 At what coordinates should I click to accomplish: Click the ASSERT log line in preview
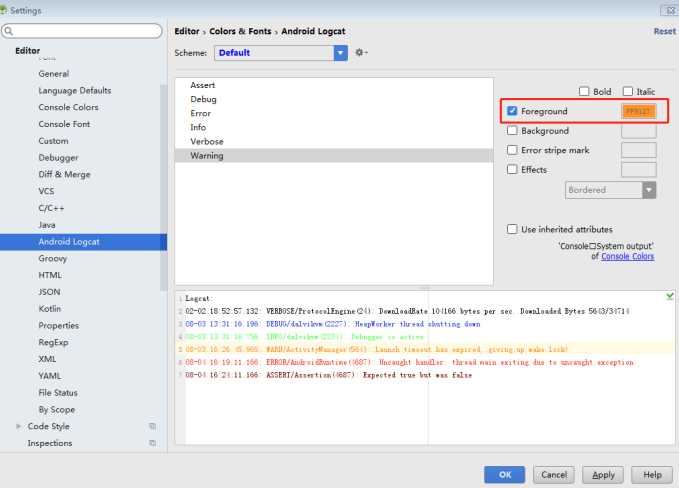329,375
